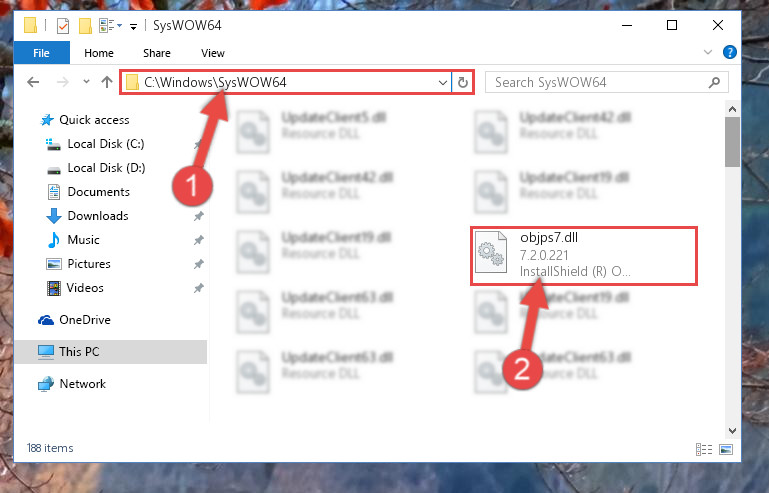
Task: Open the Help question mark icon
Action: 730,52
